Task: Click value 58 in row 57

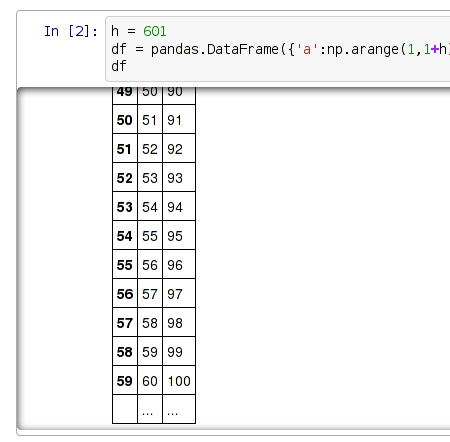Action: pos(150,322)
